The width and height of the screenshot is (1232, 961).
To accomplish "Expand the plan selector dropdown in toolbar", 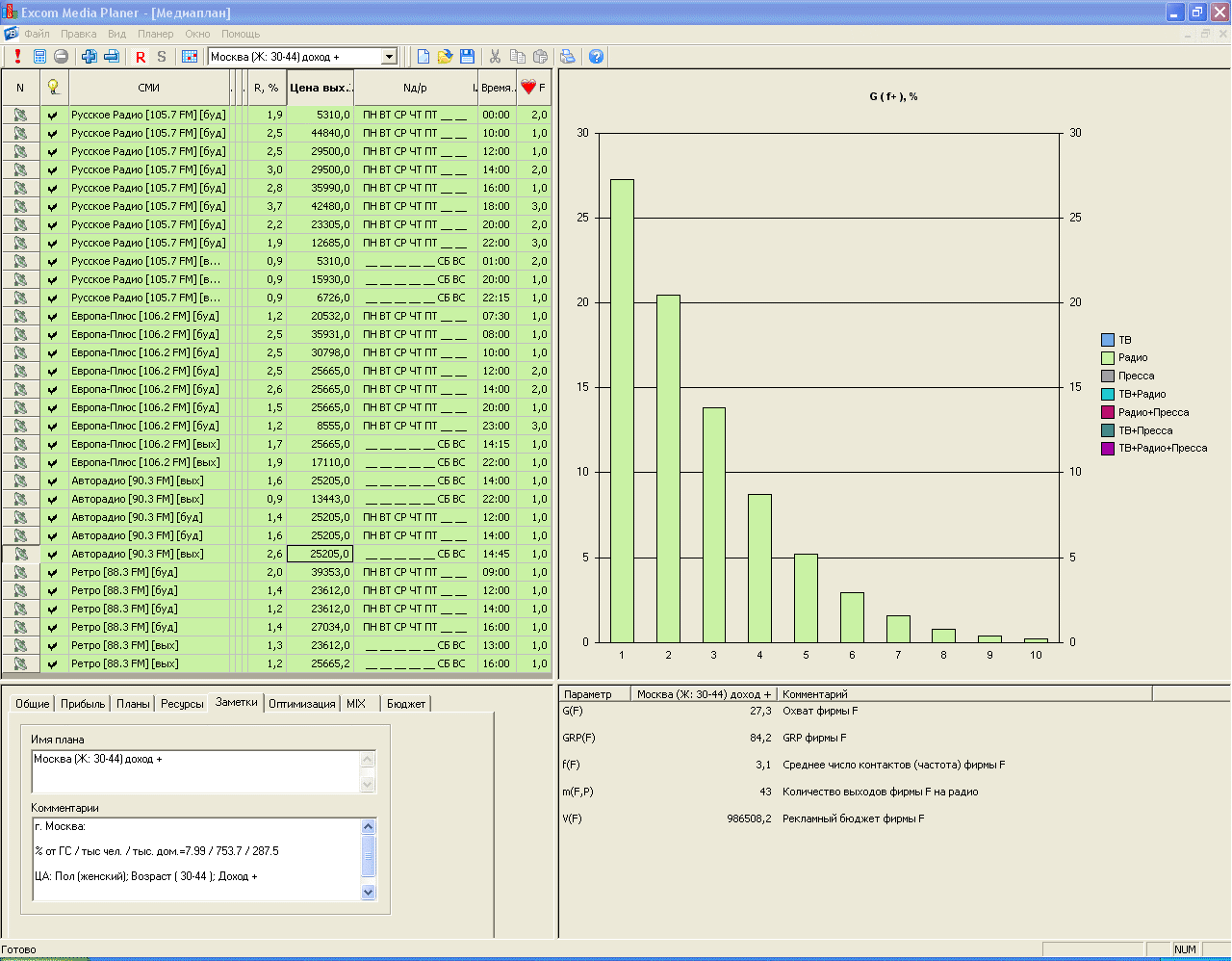I will click(390, 57).
